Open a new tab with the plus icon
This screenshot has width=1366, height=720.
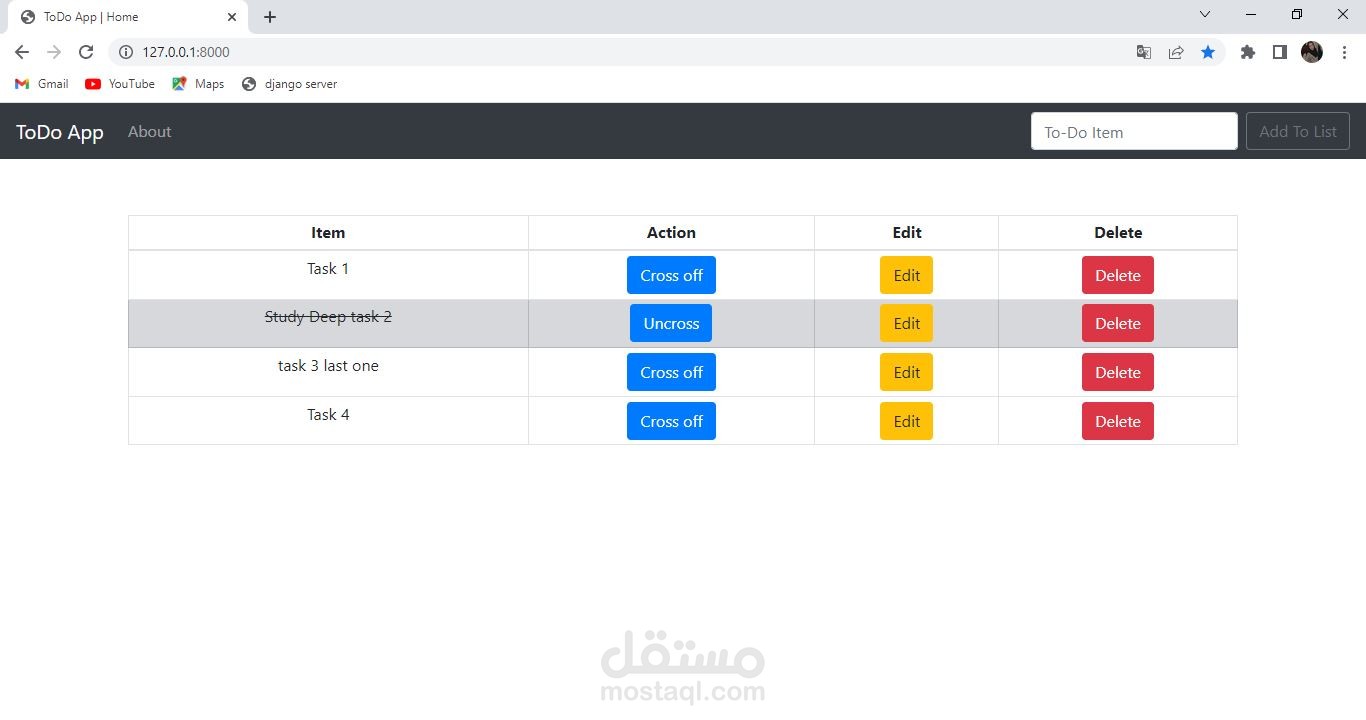click(270, 17)
